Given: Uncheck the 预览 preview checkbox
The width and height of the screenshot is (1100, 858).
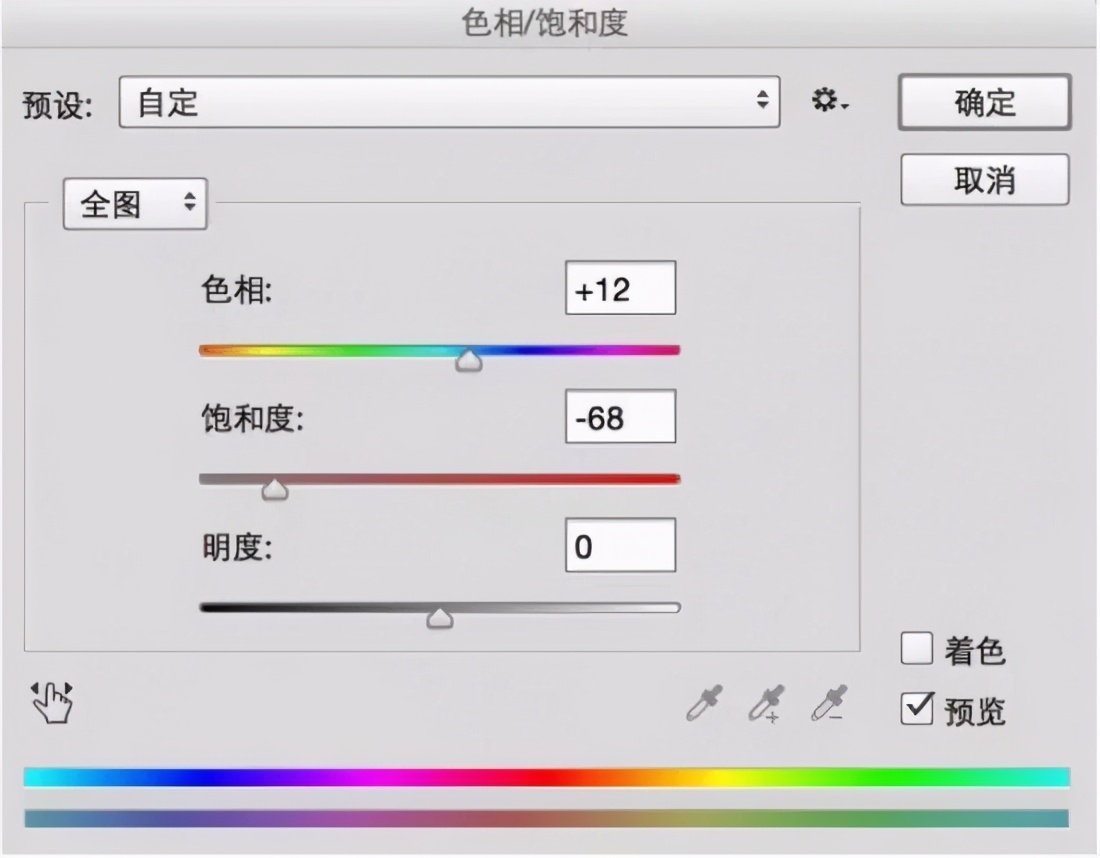Looking at the screenshot, I should coord(917,709).
